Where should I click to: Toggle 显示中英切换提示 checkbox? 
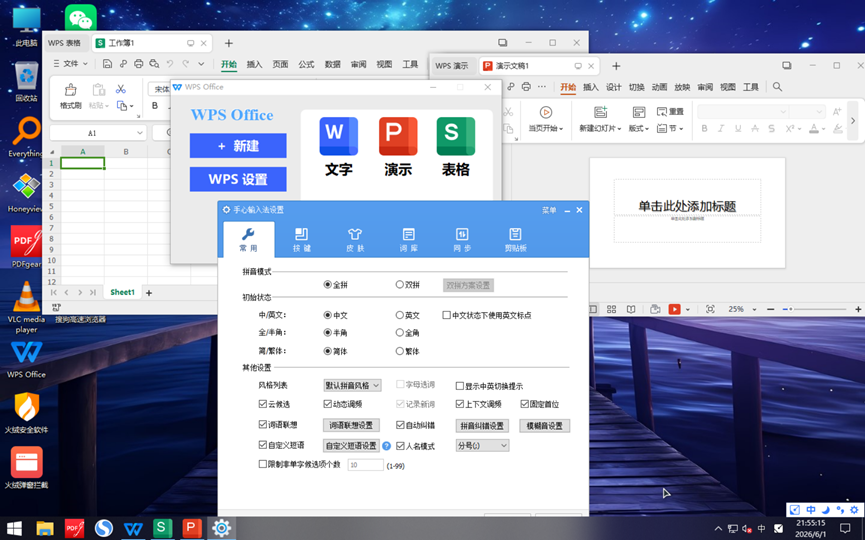coord(460,386)
